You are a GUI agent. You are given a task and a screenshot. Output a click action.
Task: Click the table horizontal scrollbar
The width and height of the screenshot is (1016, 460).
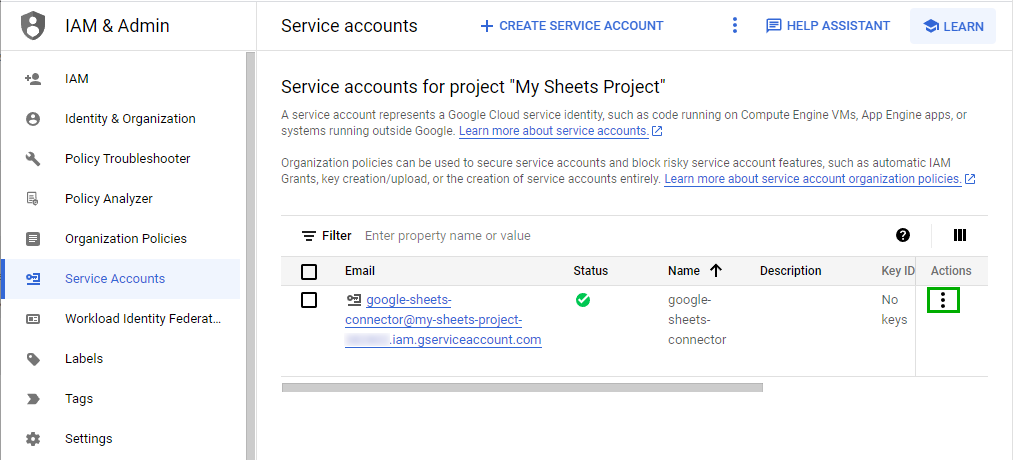click(522, 387)
